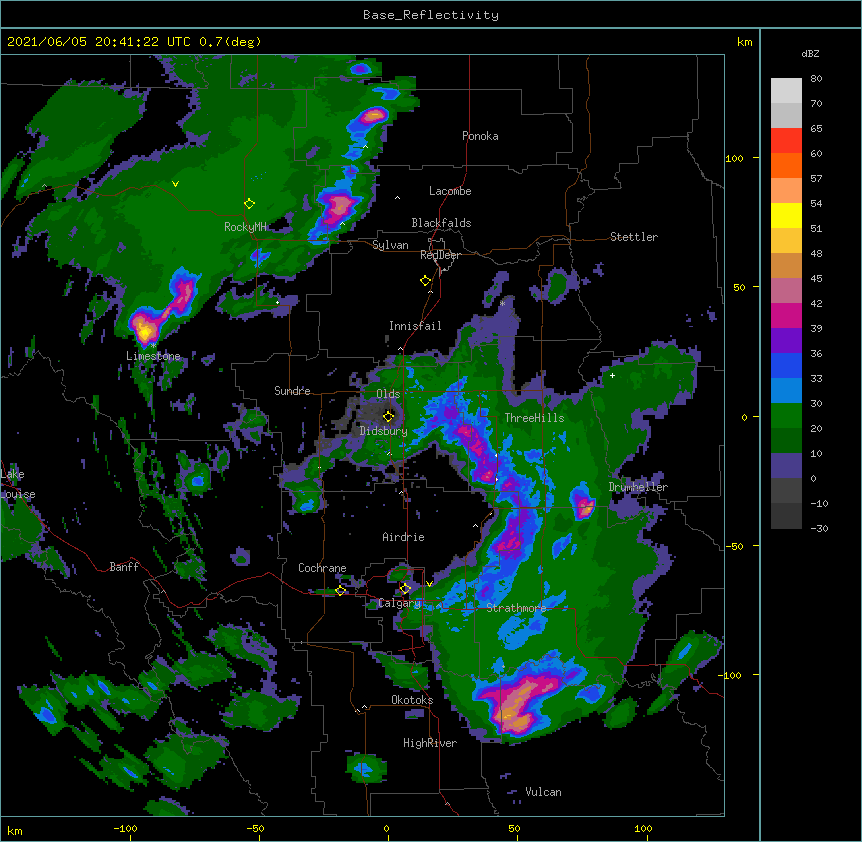The image size is (862, 842).
Task: Pick the yellow swatch between 54 and 51 dBZ
Action: pyautogui.click(x=786, y=215)
